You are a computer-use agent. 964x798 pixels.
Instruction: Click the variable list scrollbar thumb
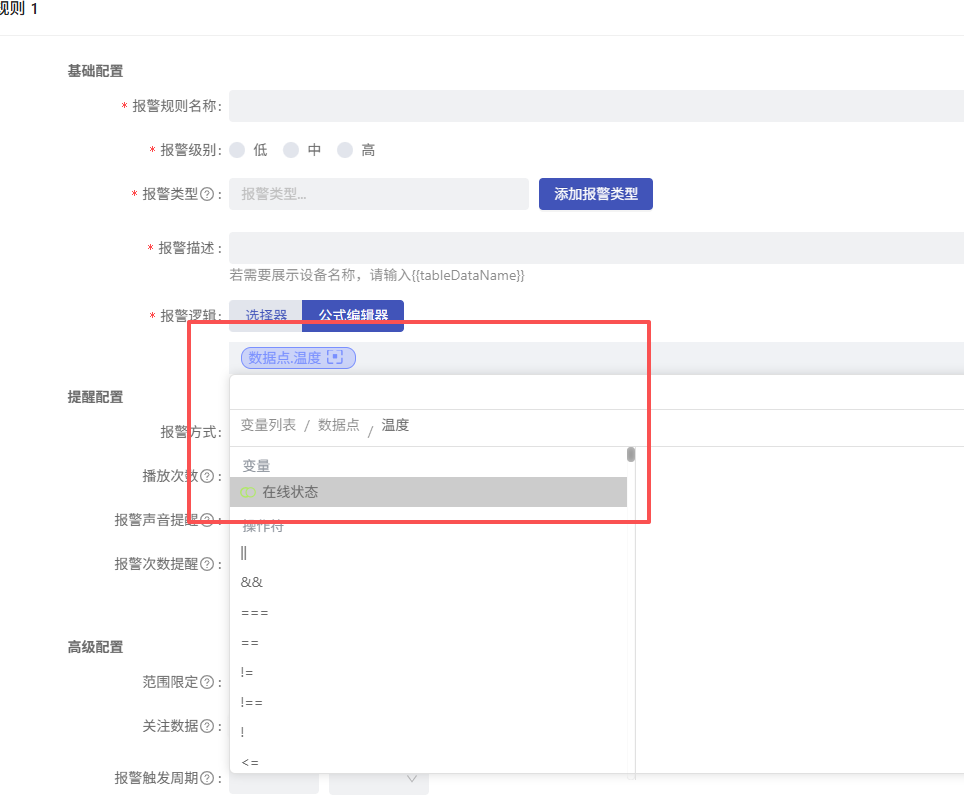click(x=631, y=454)
